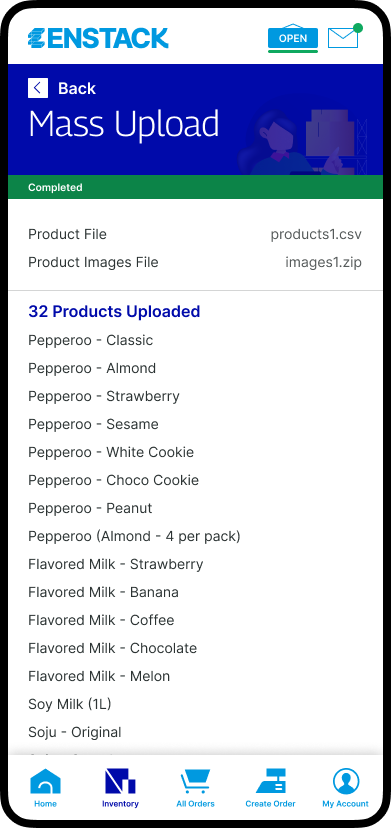Select Pepperoo - Classic in the list
The image size is (391, 828).
pos(90,340)
